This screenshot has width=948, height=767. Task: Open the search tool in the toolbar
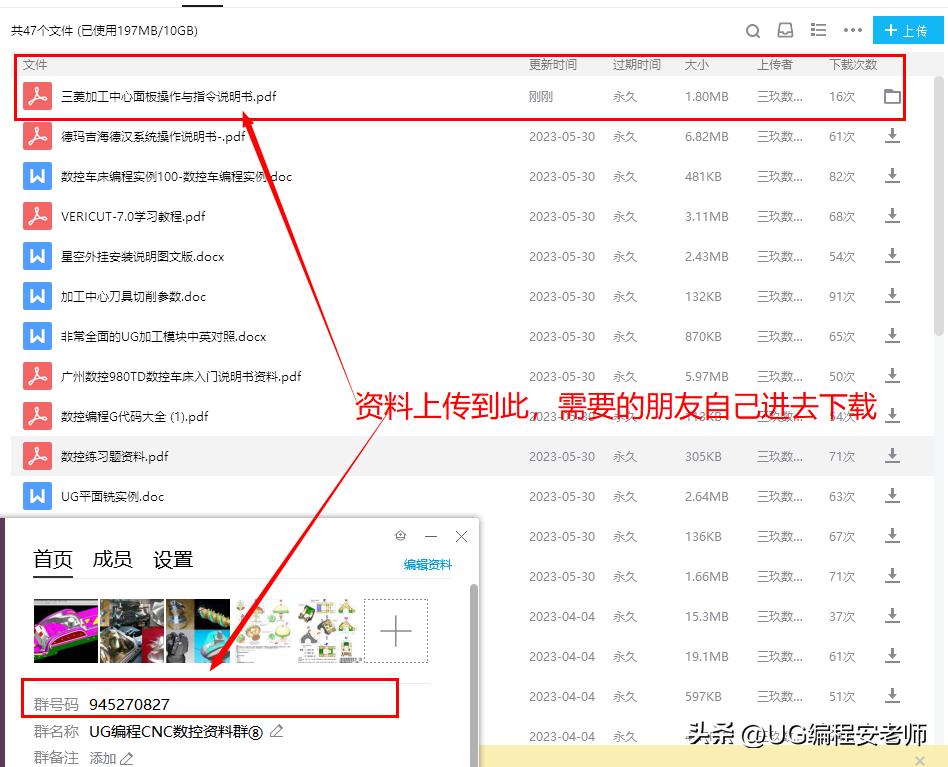click(753, 31)
